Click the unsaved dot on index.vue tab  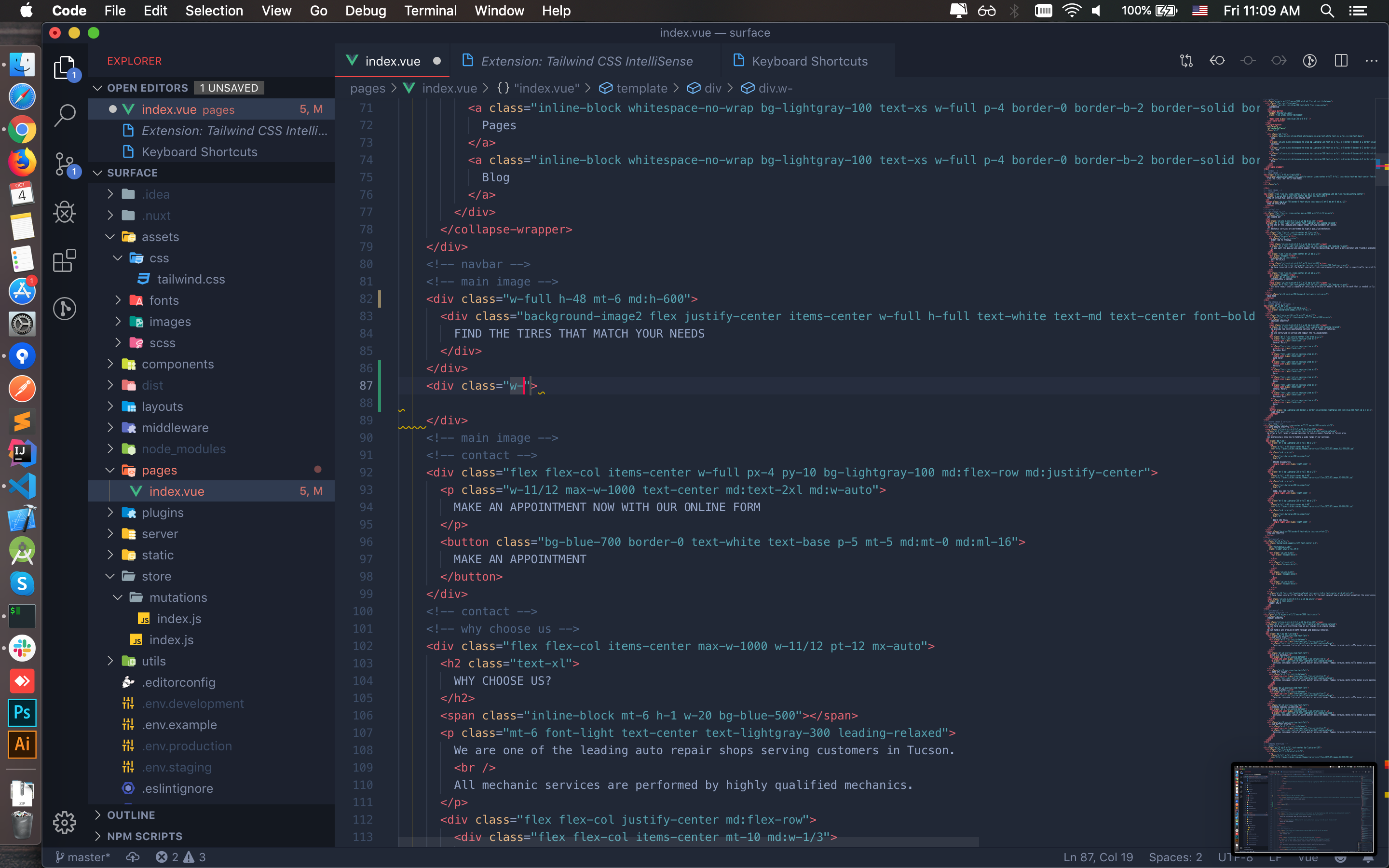click(437, 61)
